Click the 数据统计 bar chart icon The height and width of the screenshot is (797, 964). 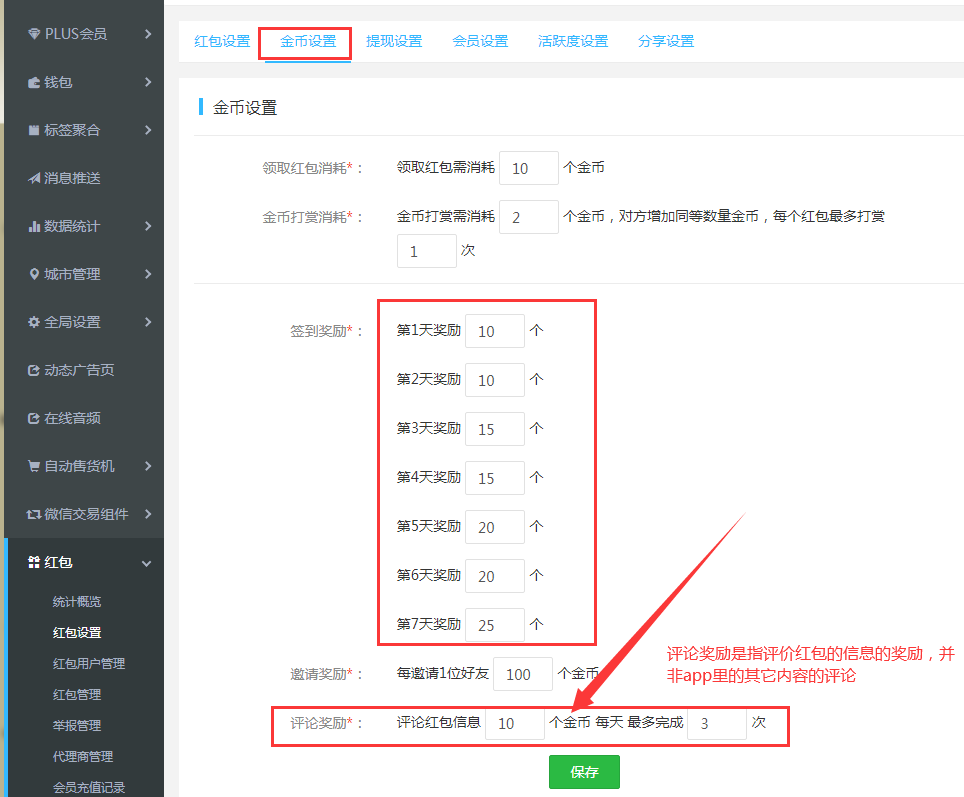pos(34,226)
